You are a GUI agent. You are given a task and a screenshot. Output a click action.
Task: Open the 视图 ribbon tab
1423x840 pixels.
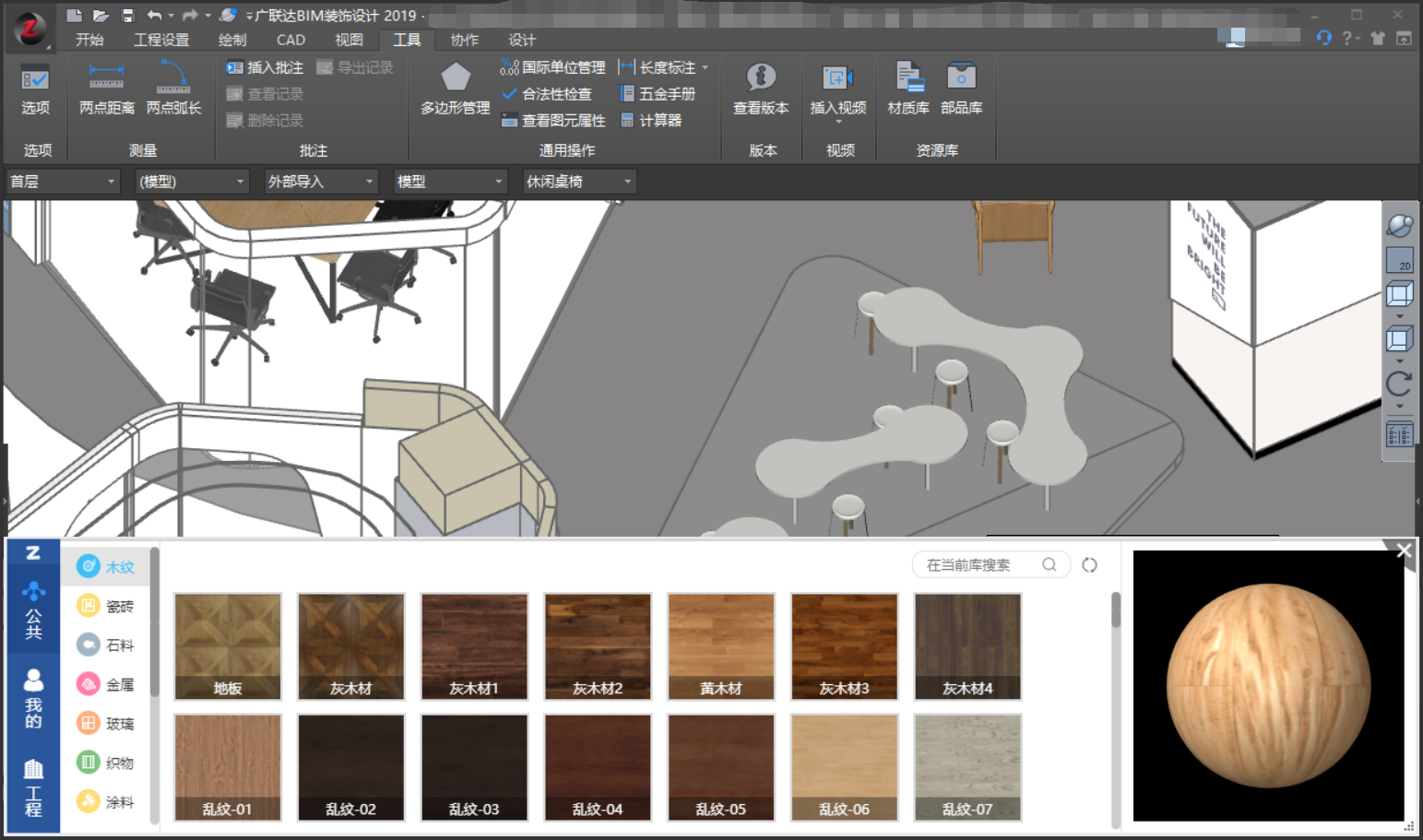click(349, 40)
